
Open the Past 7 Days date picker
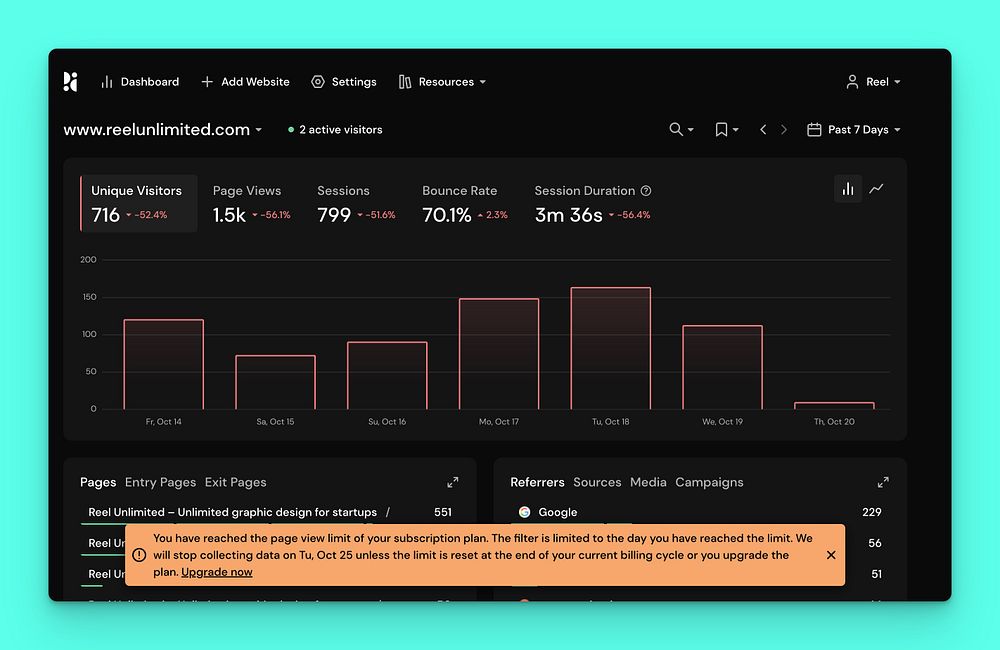[x=854, y=129]
